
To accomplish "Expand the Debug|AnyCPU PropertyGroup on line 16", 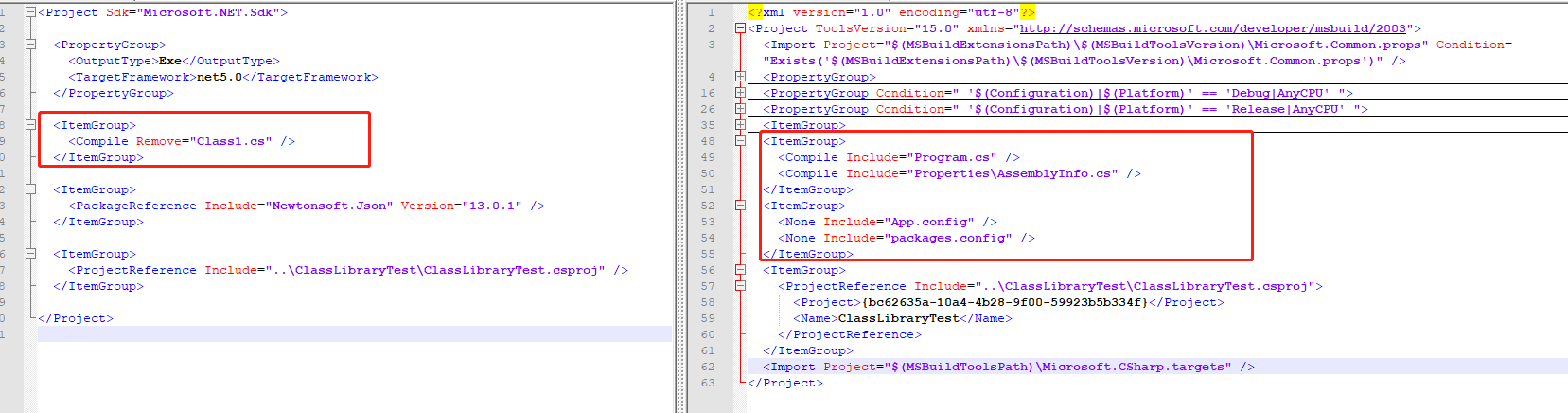I will pyautogui.click(x=740, y=93).
